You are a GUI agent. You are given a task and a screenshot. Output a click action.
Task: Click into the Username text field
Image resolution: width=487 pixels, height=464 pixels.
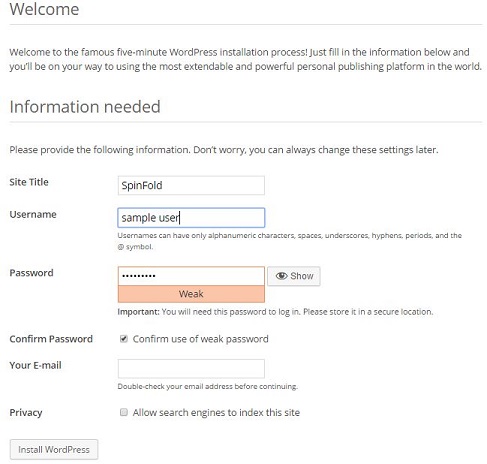pos(191,218)
